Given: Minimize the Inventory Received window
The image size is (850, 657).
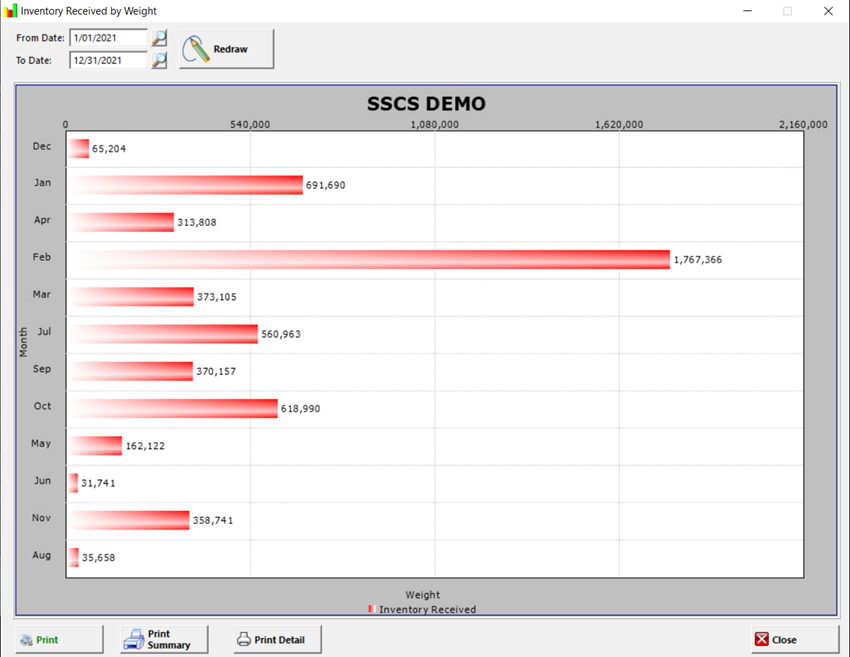Looking at the screenshot, I should coord(748,11).
